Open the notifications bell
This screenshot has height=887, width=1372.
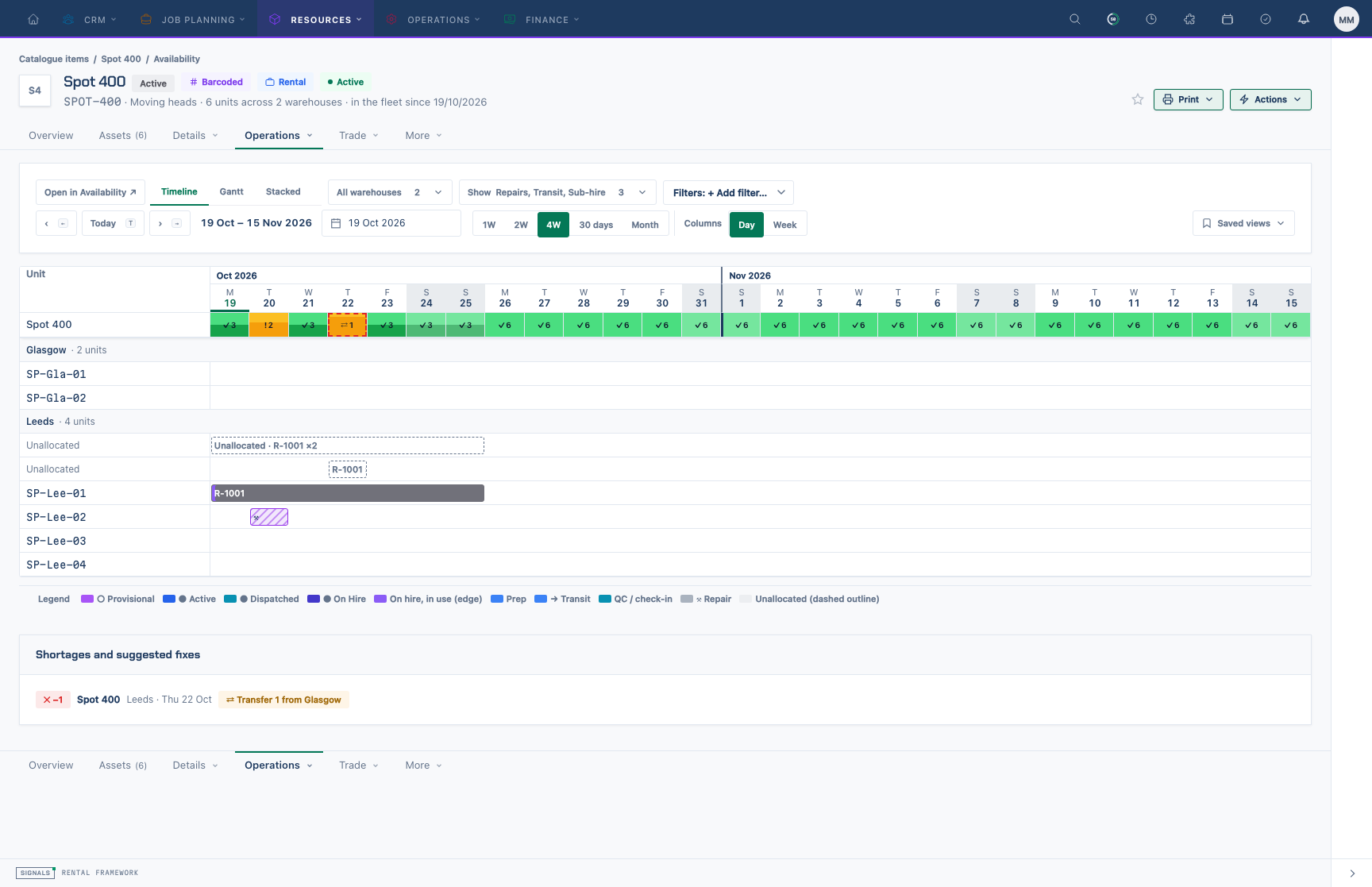pyautogui.click(x=1304, y=19)
